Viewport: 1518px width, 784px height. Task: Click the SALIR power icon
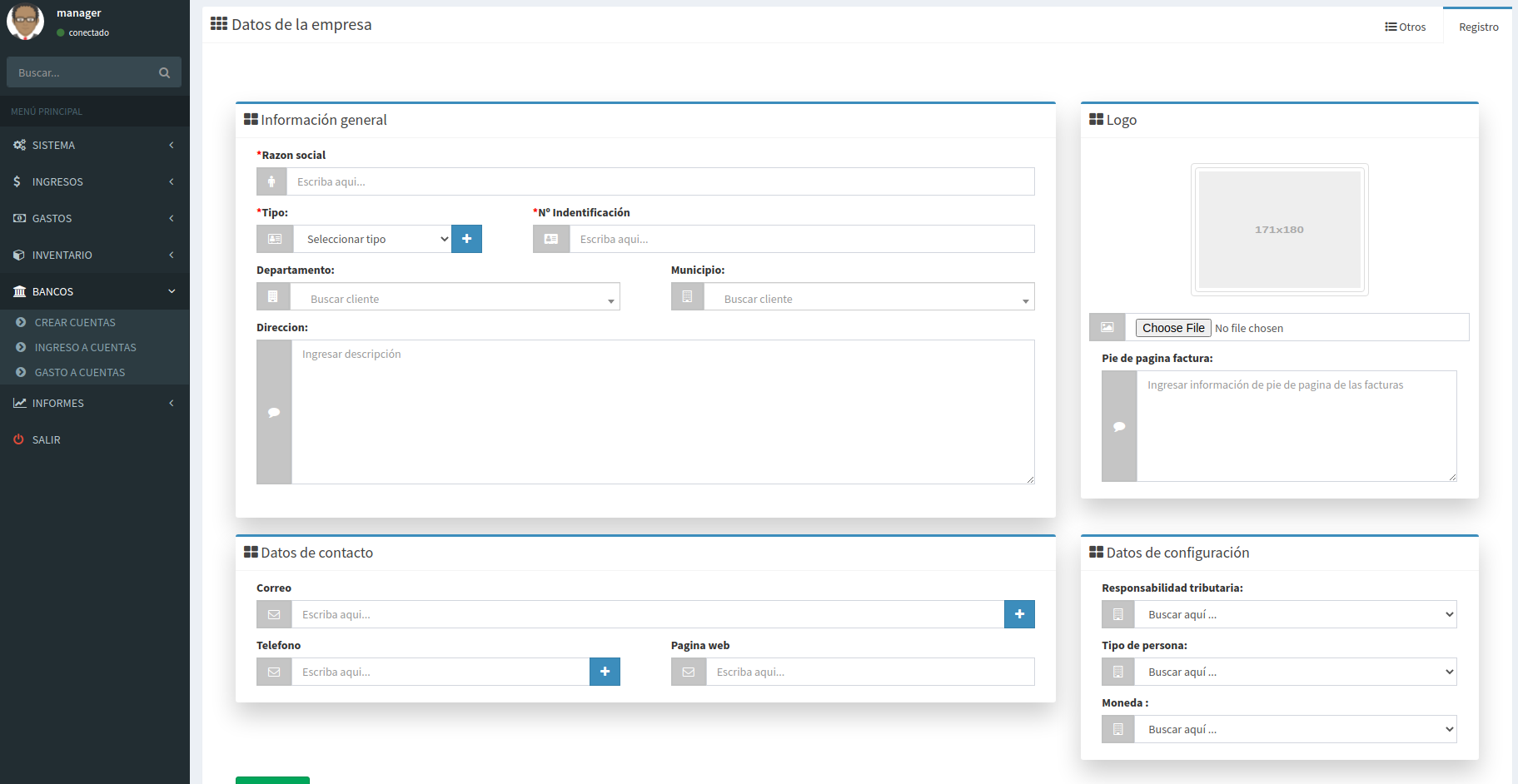tap(18, 439)
